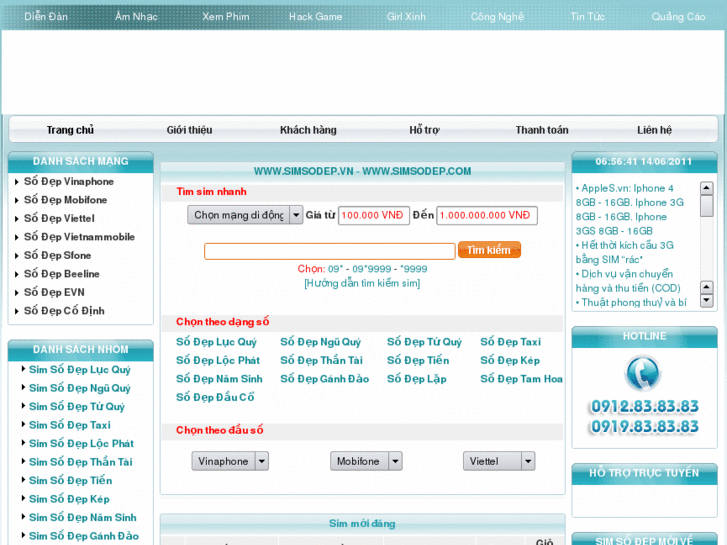
Task: Open Số Đẹp EVN link
Action: (54, 293)
